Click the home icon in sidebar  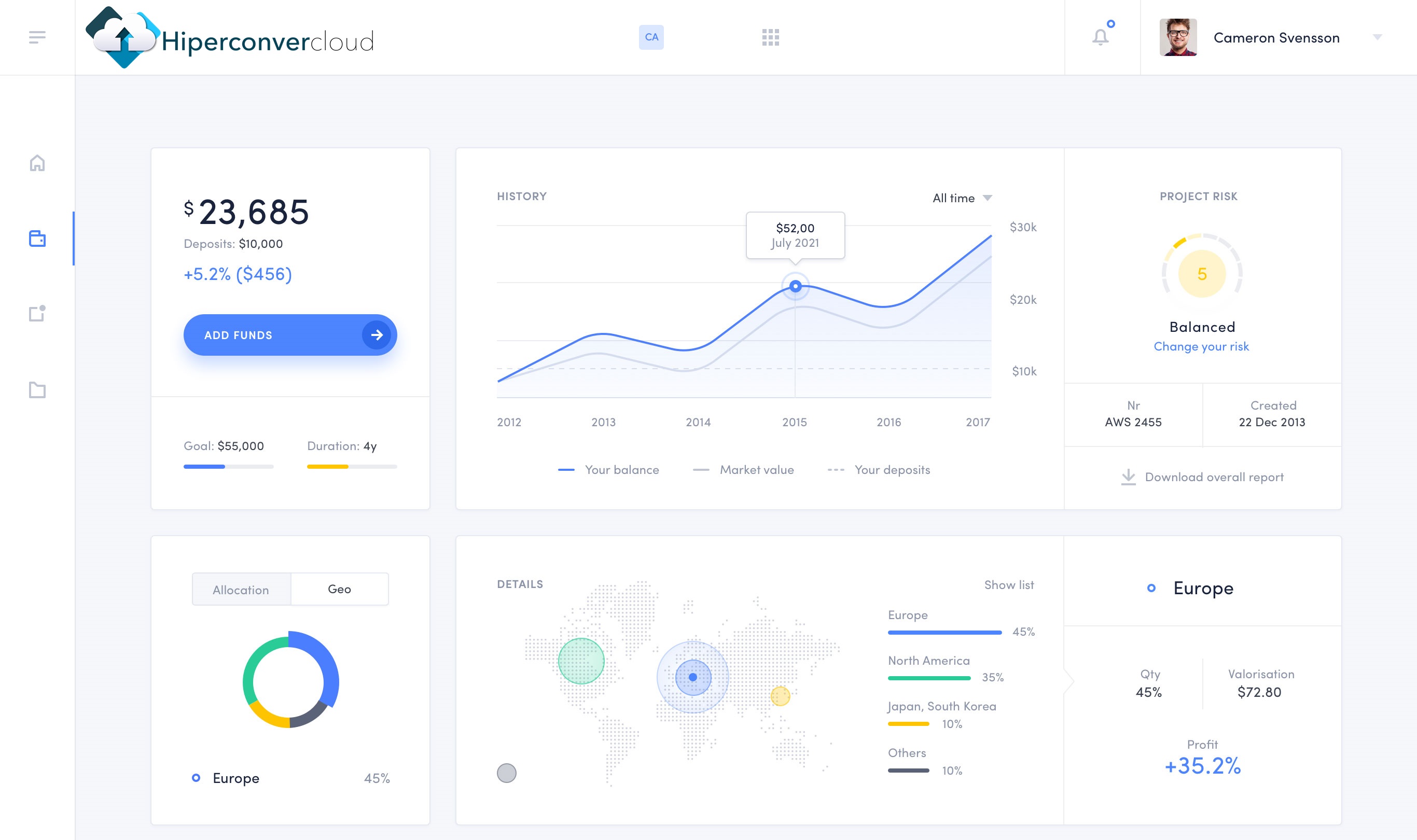pyautogui.click(x=37, y=163)
